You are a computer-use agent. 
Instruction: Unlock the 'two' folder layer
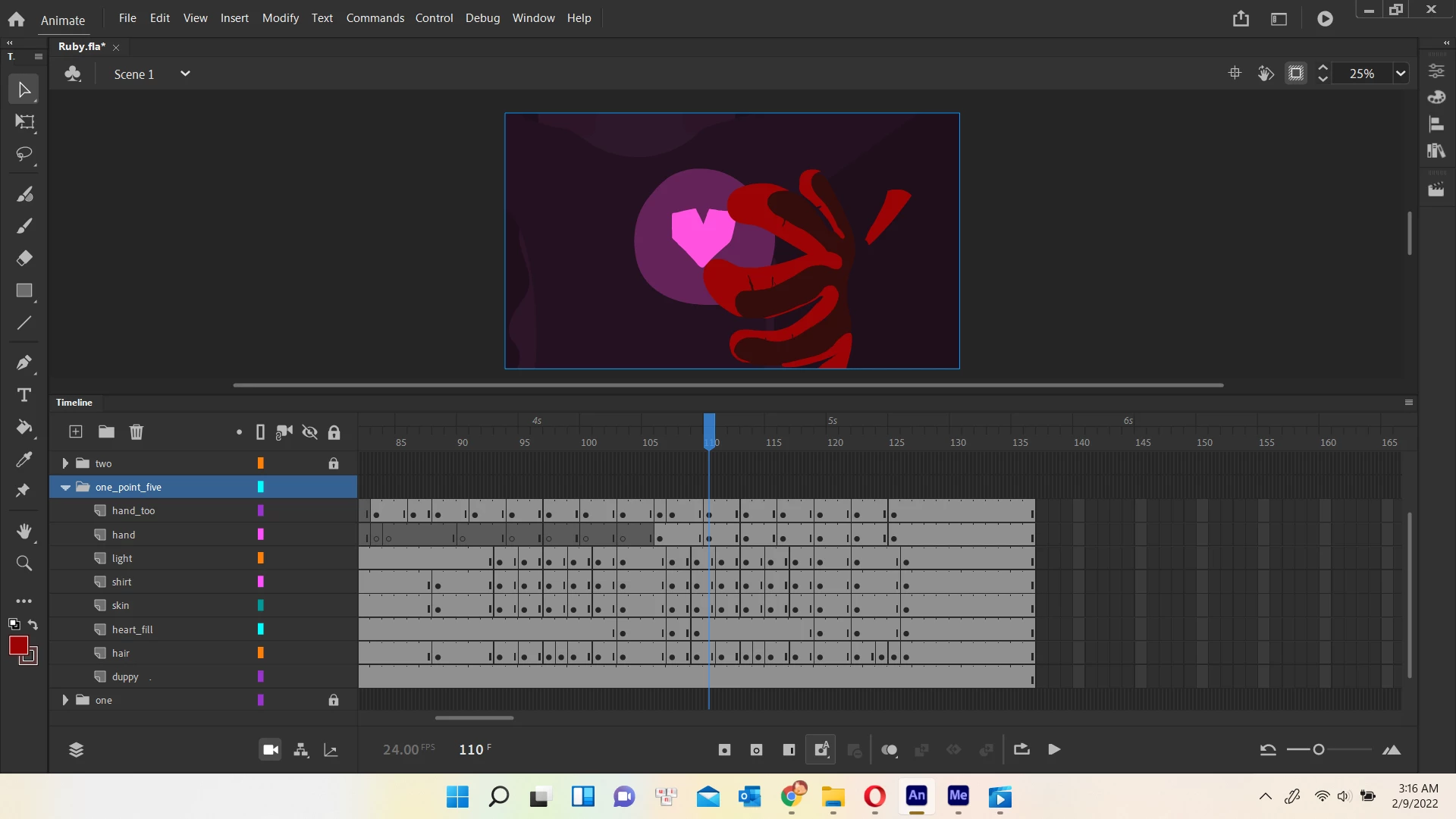pyautogui.click(x=334, y=463)
